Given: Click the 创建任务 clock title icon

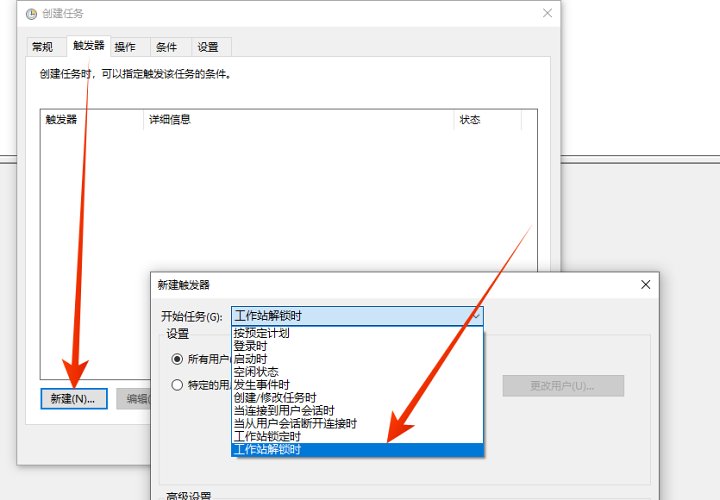Looking at the screenshot, I should pyautogui.click(x=31, y=14).
